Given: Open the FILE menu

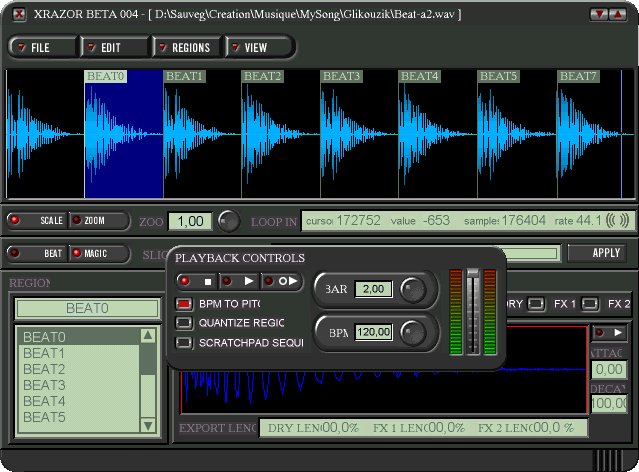Looking at the screenshot, I should (x=42, y=47).
